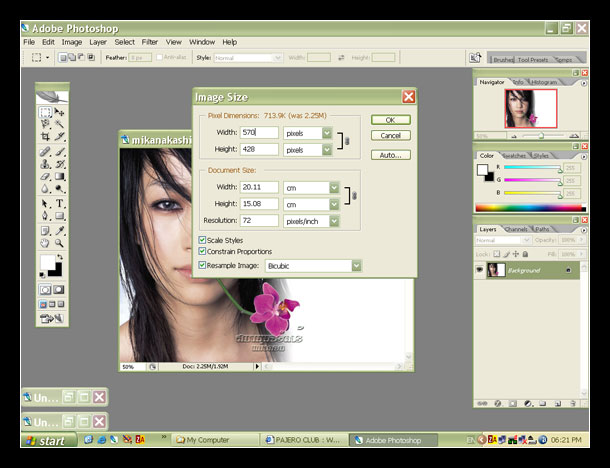The width and height of the screenshot is (610, 468).
Task: Select the Hand tool
Action: (x=46, y=242)
